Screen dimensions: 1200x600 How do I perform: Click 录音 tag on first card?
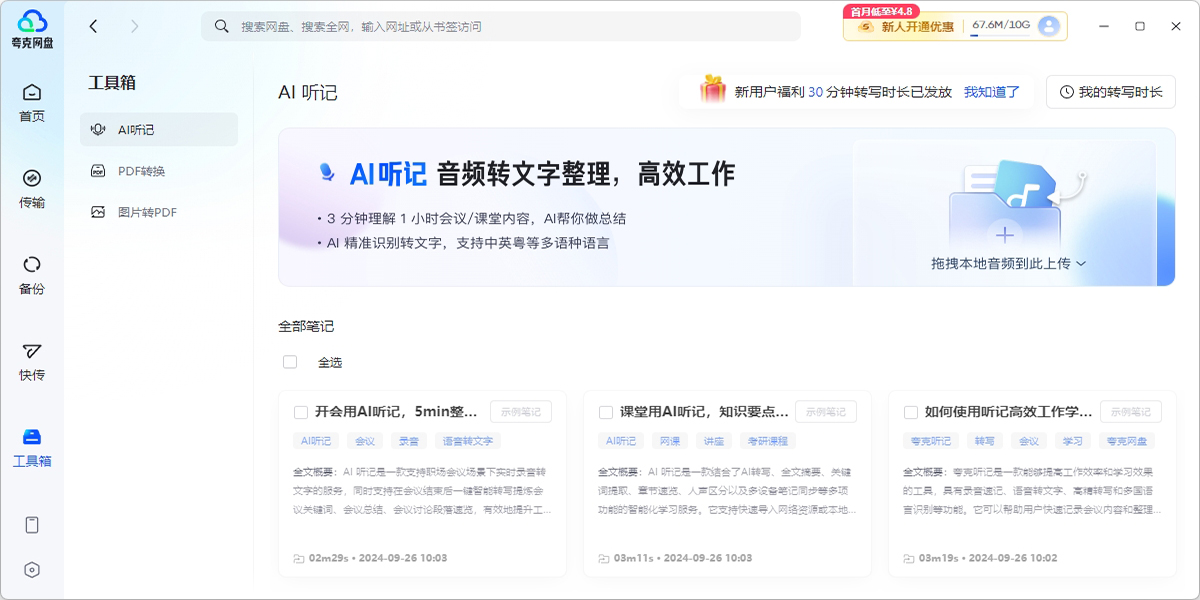coord(409,441)
